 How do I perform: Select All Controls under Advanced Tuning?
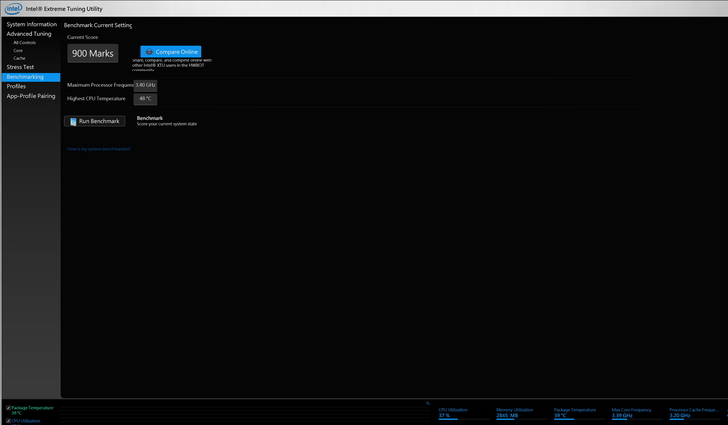coord(25,43)
